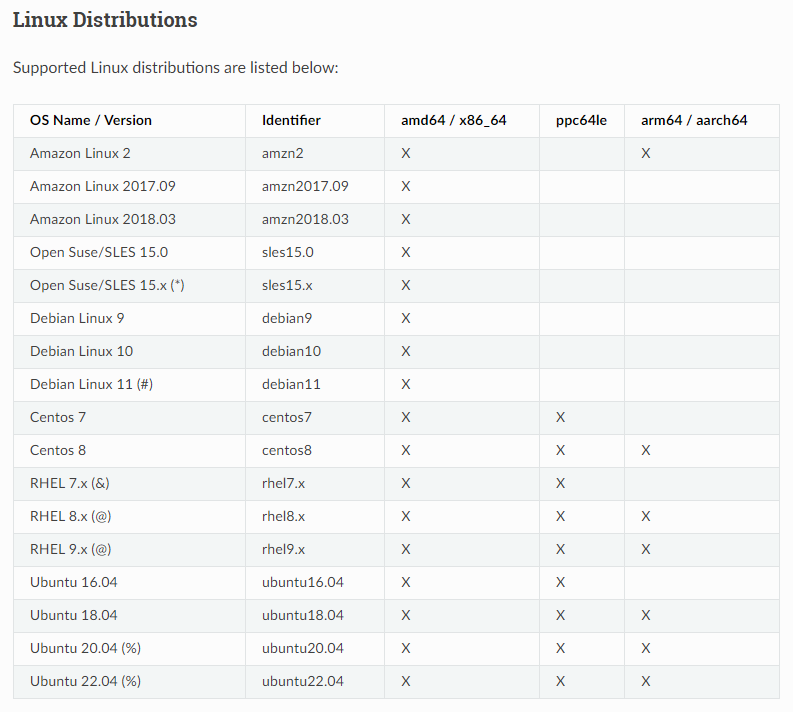Click the rhel8.x identifier

pyautogui.click(x=283, y=516)
